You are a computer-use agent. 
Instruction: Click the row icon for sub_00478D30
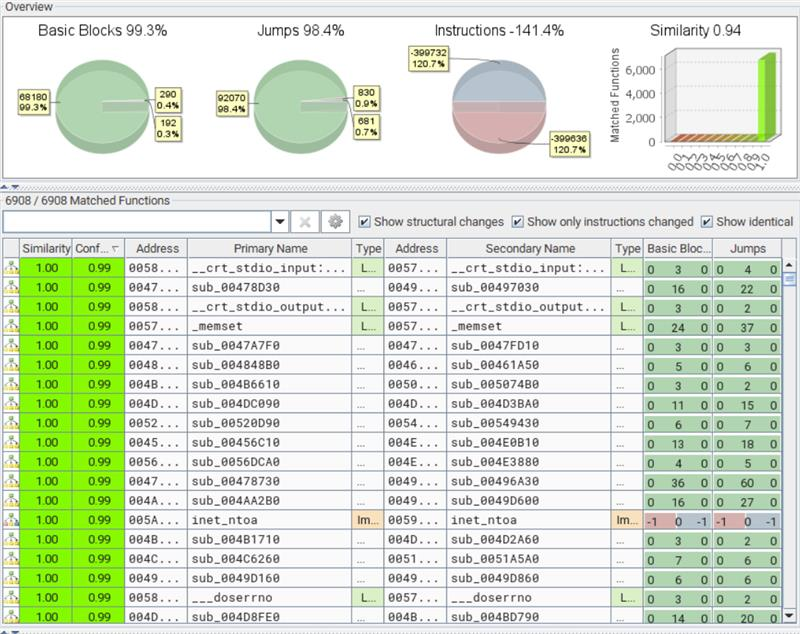10,287
